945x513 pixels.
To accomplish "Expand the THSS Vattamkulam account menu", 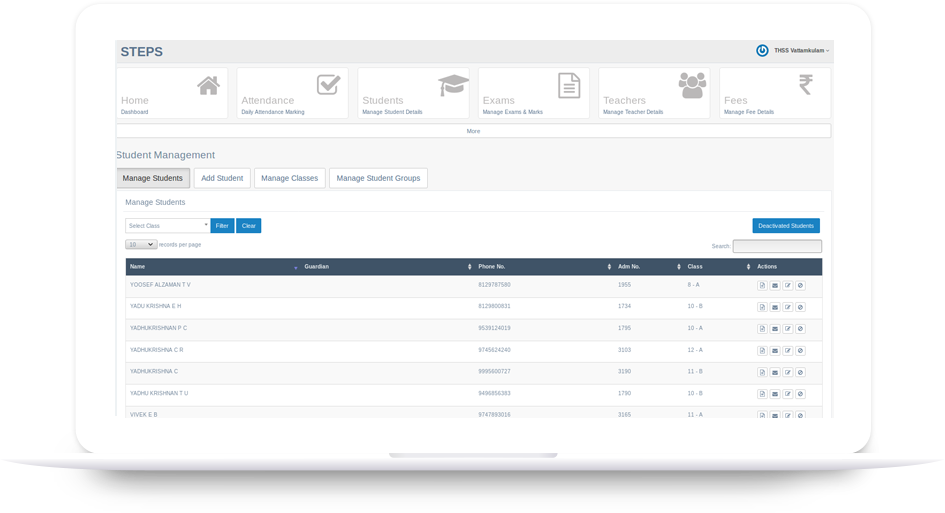I will pyautogui.click(x=801, y=51).
